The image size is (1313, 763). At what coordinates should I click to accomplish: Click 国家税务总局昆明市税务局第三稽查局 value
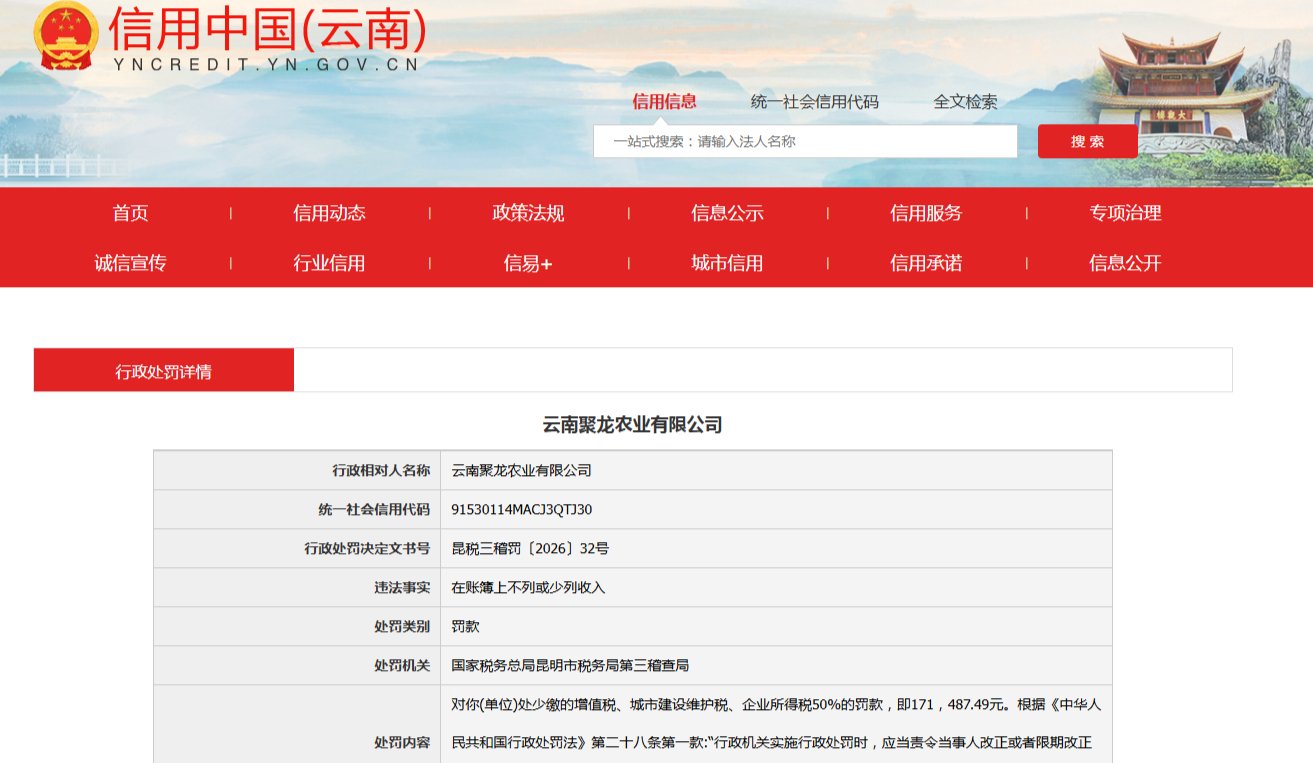point(570,665)
